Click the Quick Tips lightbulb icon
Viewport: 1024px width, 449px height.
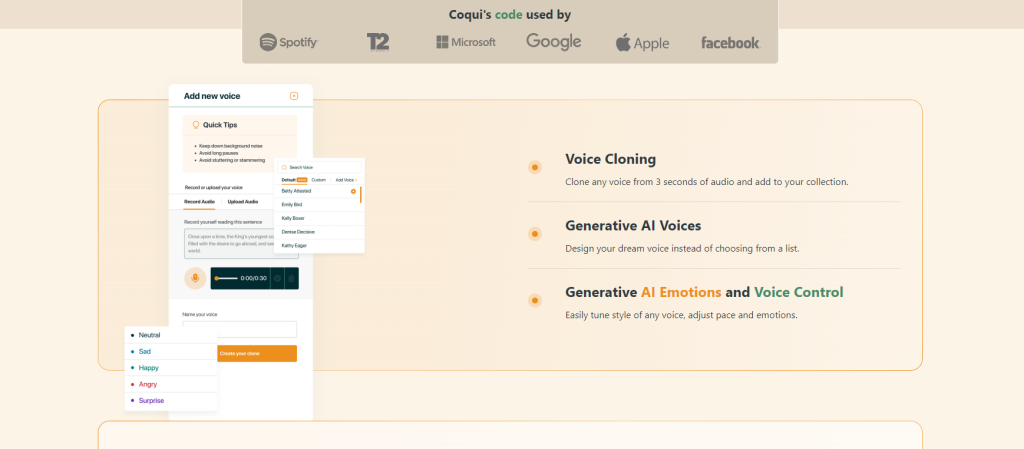click(196, 125)
